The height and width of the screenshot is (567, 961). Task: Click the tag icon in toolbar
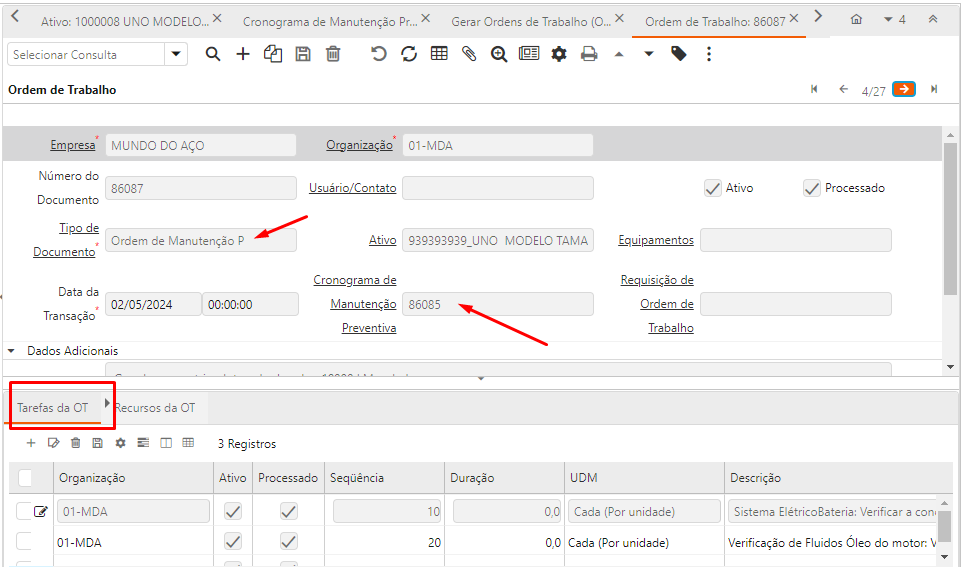click(679, 54)
